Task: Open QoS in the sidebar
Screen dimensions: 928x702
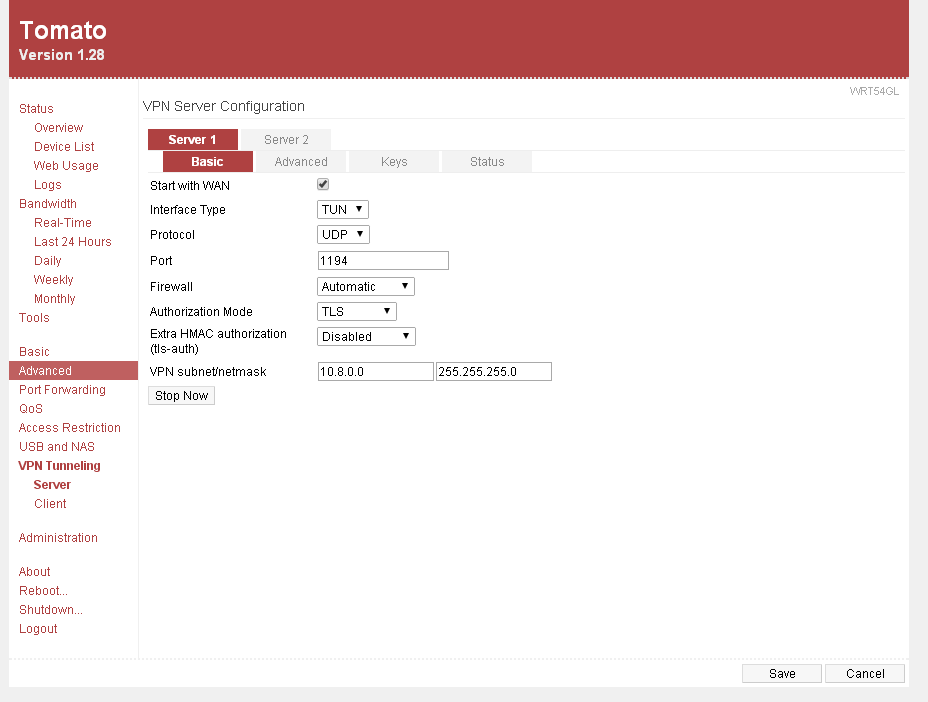Action: point(31,408)
